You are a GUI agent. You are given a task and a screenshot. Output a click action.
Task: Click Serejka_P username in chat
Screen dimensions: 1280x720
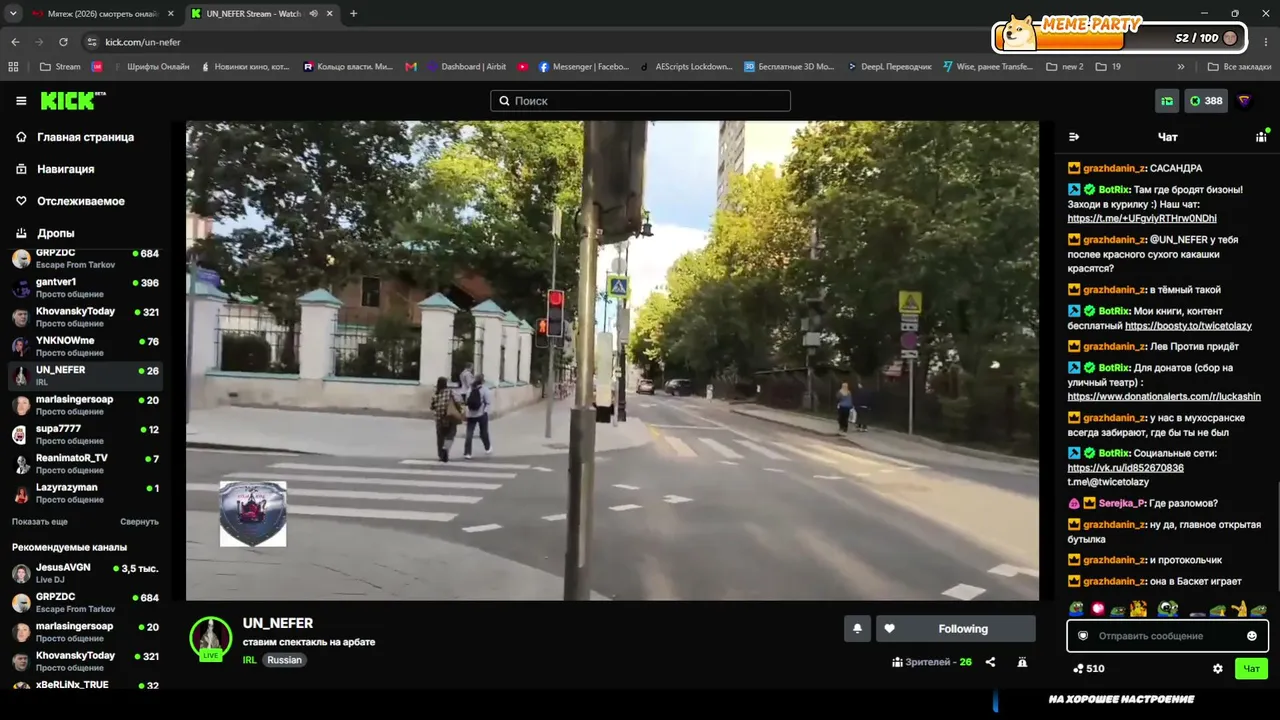click(1122, 503)
